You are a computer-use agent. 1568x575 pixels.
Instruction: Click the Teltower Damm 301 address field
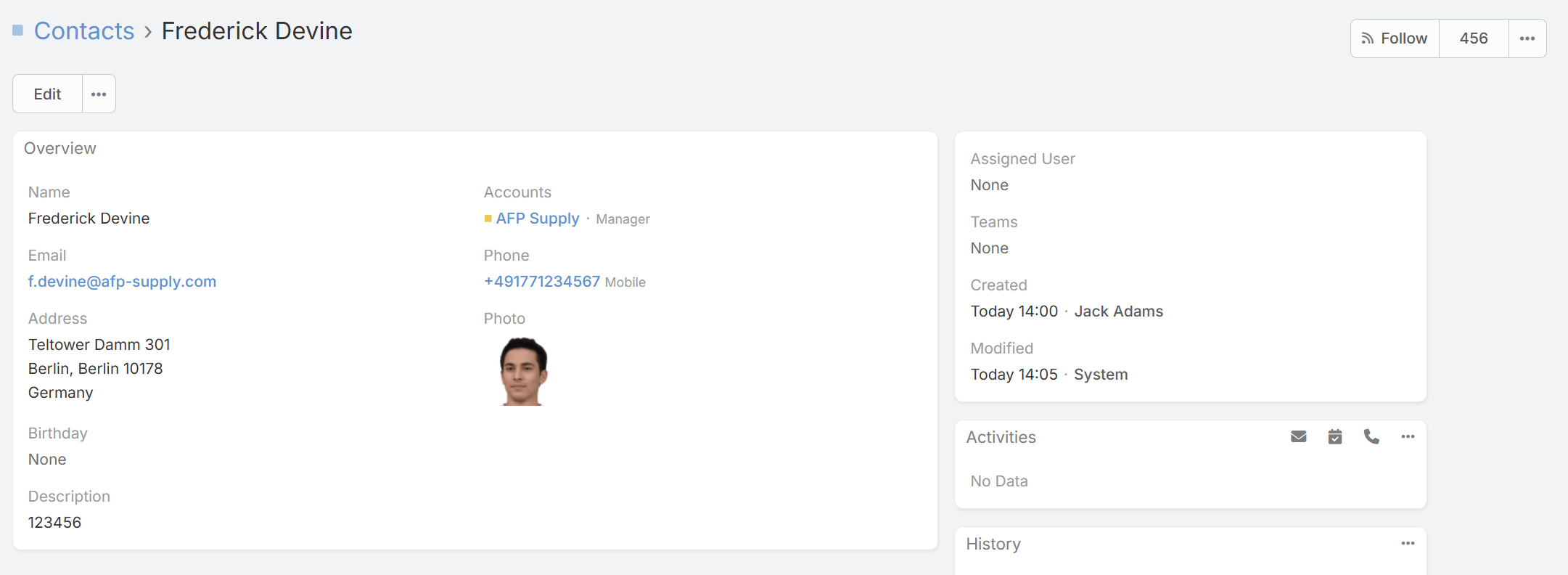pyautogui.click(x=99, y=345)
